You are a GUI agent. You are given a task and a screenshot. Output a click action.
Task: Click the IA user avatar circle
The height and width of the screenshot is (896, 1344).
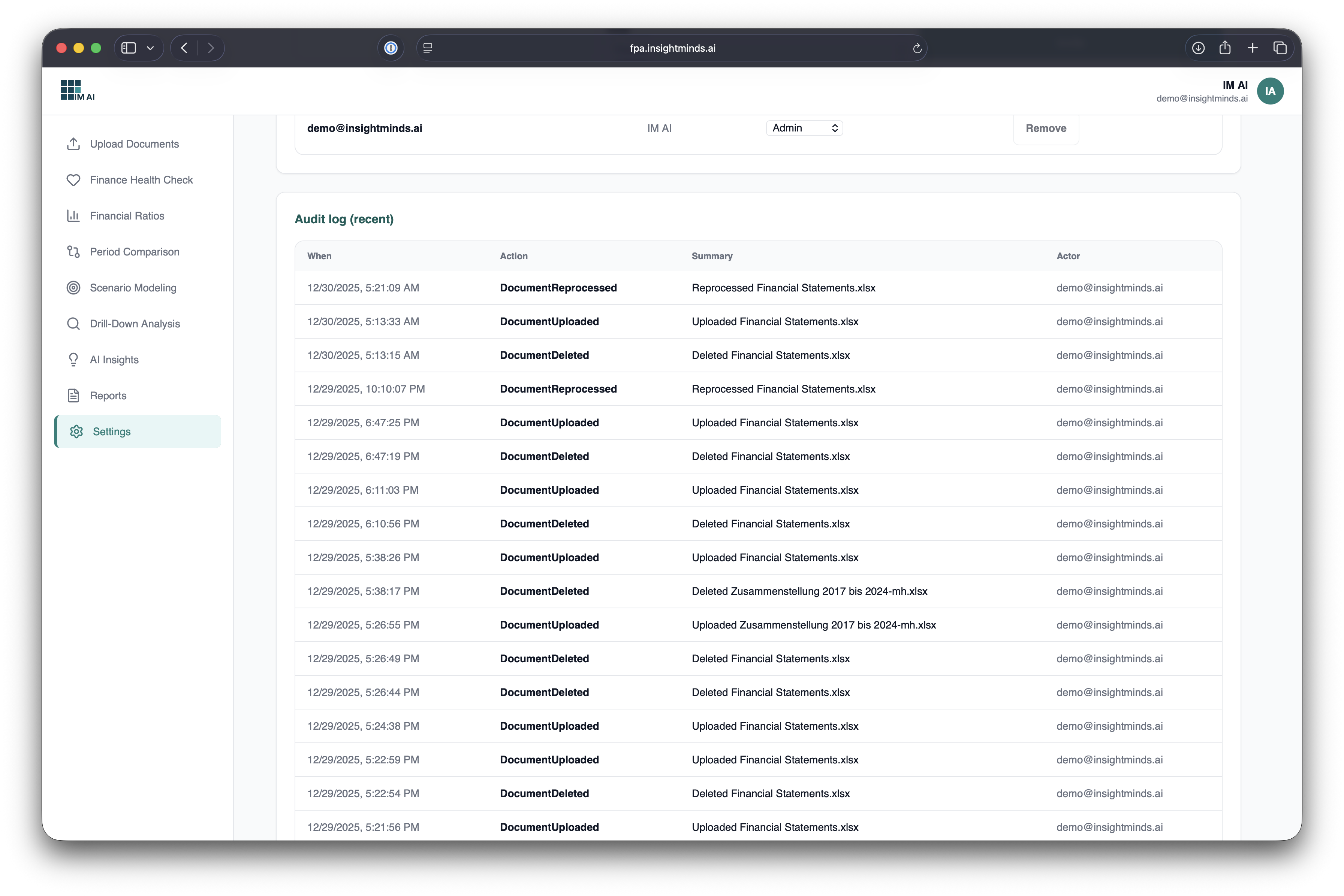[x=1270, y=91]
